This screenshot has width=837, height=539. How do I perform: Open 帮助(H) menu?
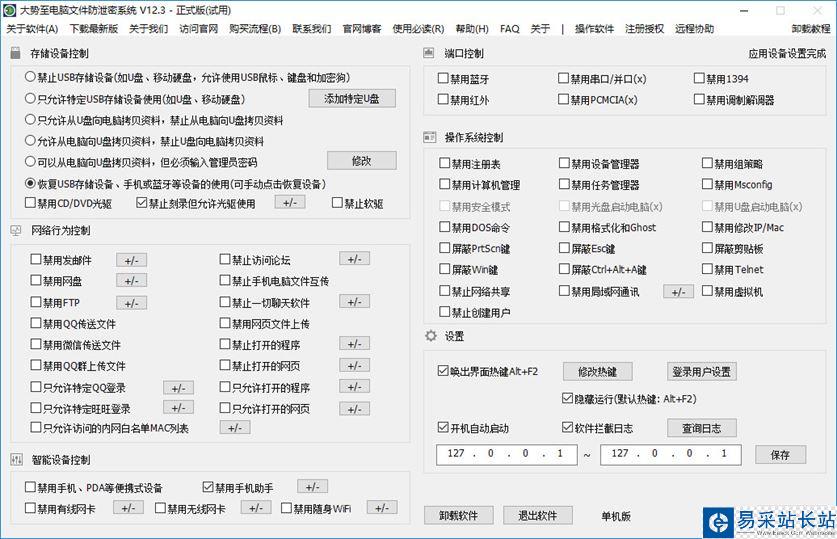472,29
